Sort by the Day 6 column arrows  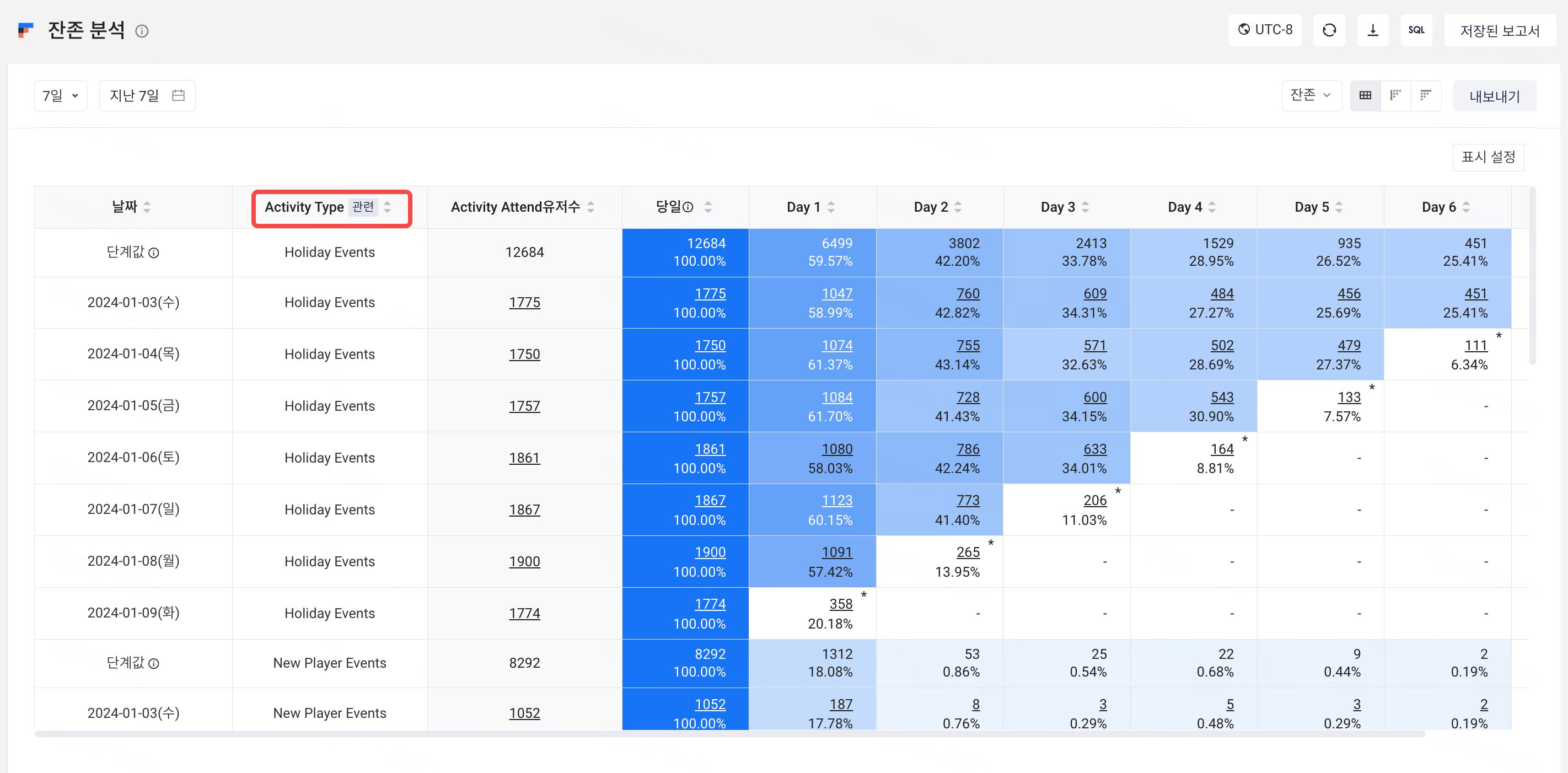pos(1466,207)
